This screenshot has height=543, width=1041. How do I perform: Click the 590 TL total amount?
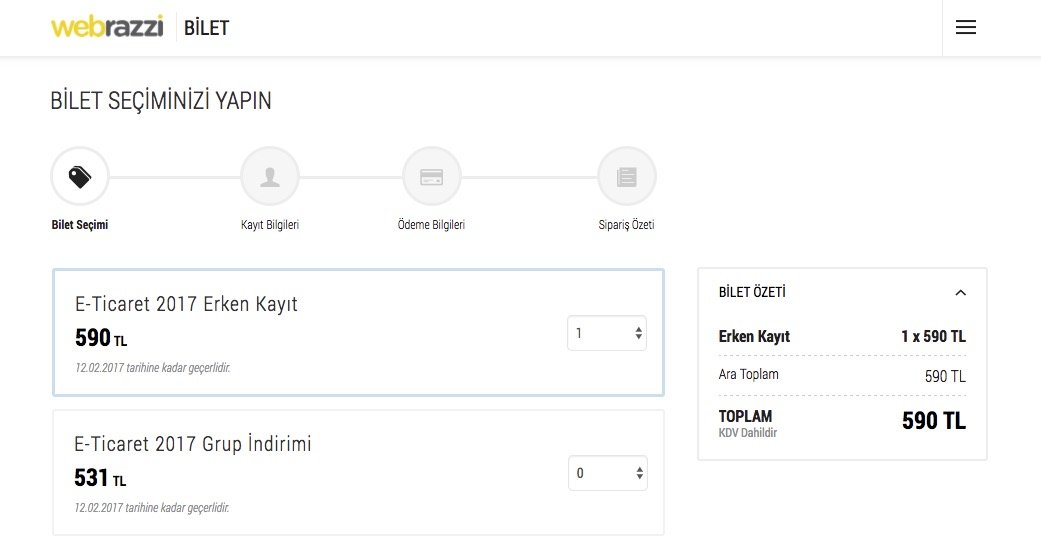[x=933, y=421]
